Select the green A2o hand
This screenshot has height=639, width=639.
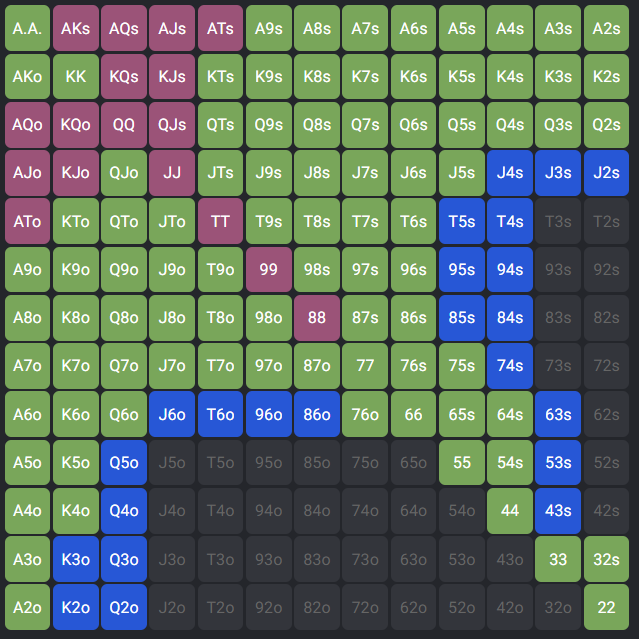[x=27, y=607]
